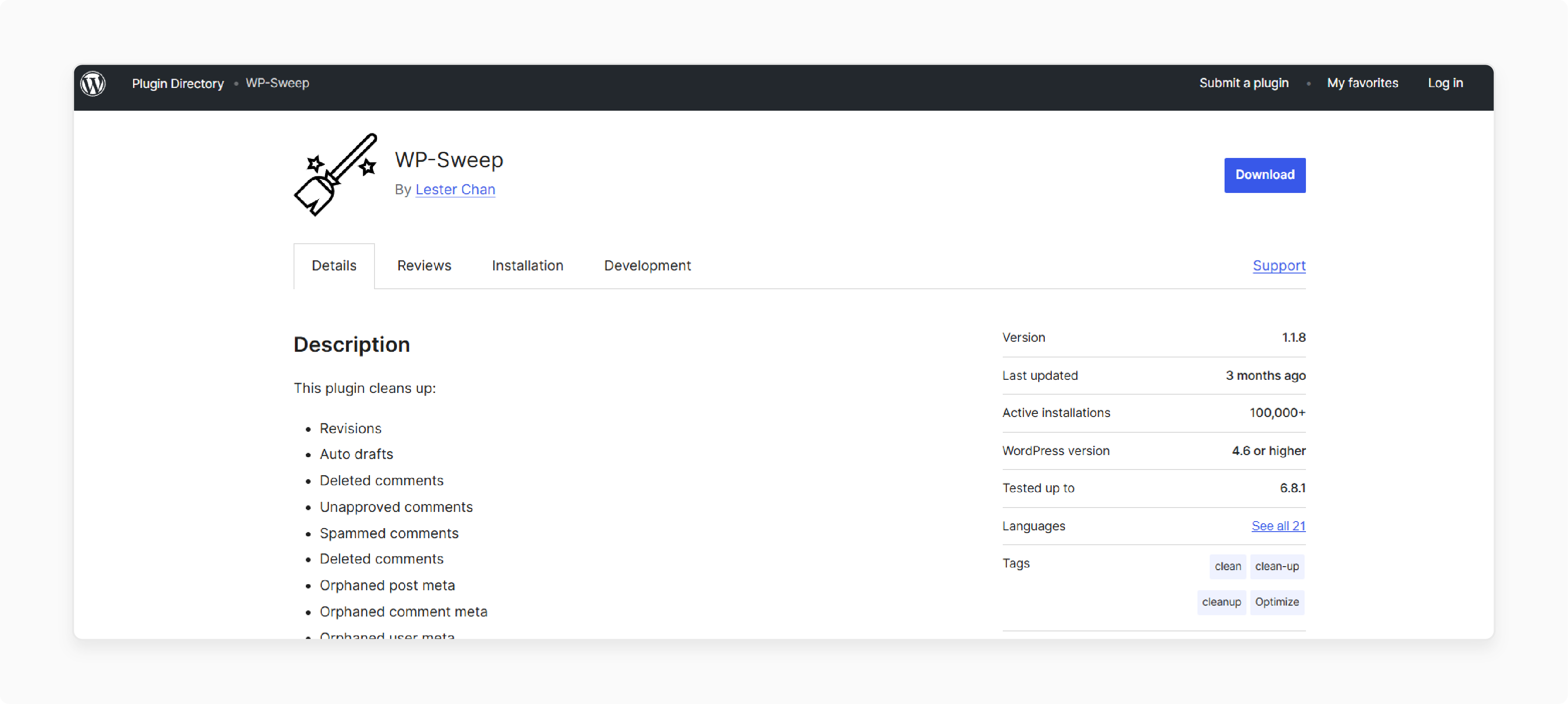Click the 'WordPress version' label
This screenshot has height=704, width=1568.
pyautogui.click(x=1056, y=451)
